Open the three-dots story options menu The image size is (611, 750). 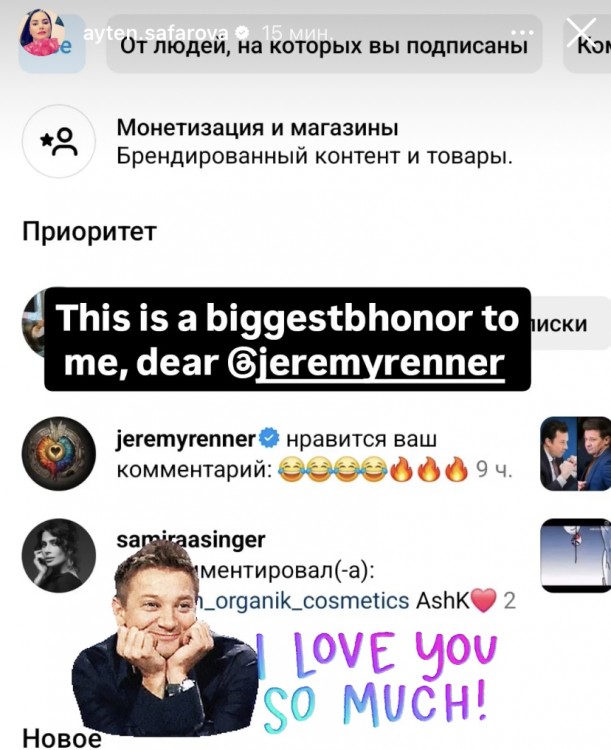(x=522, y=33)
